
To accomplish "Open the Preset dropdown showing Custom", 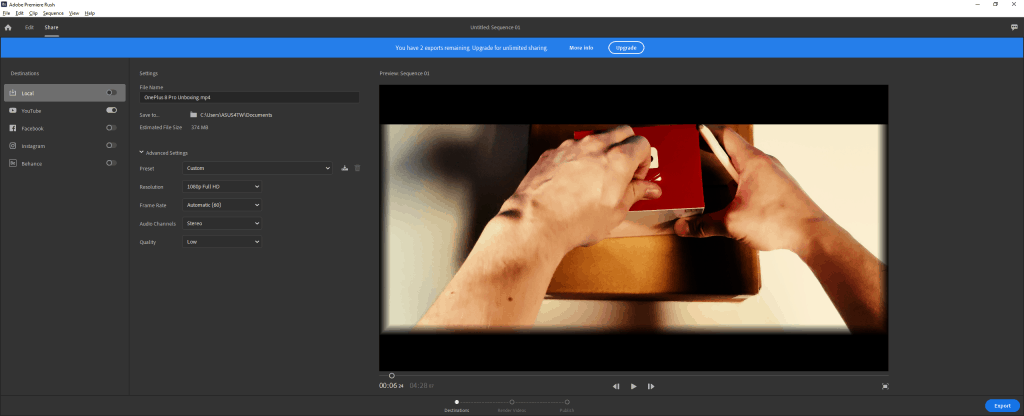I will click(x=257, y=168).
